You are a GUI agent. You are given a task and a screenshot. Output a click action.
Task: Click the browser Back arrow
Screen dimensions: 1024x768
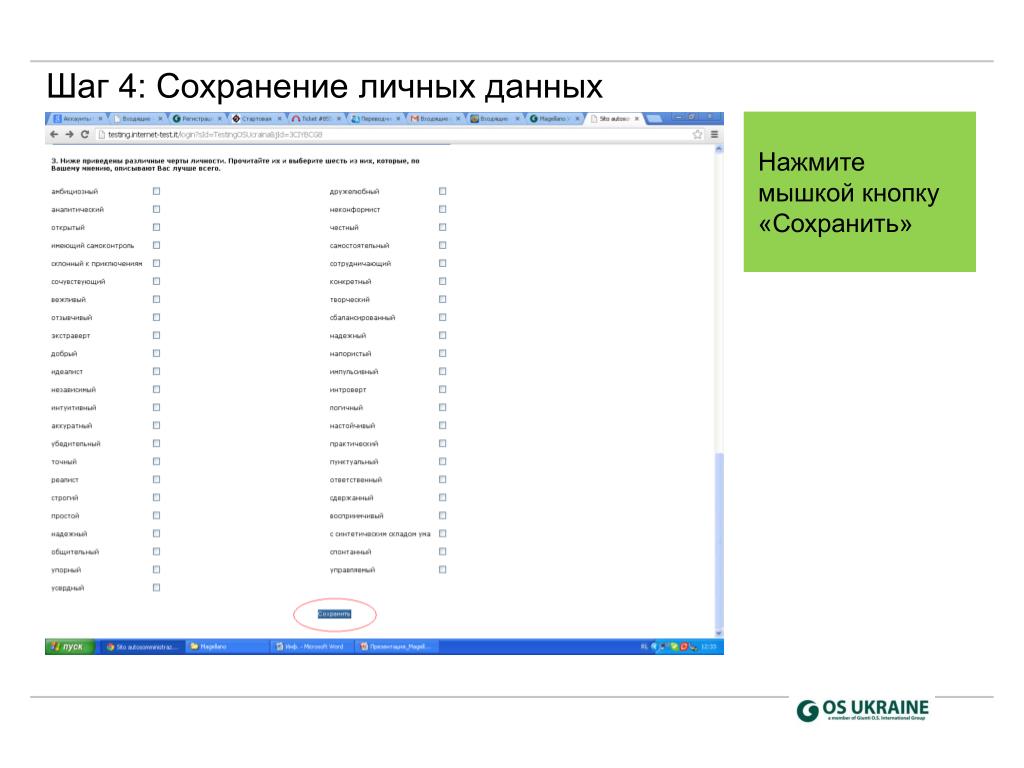(x=54, y=135)
